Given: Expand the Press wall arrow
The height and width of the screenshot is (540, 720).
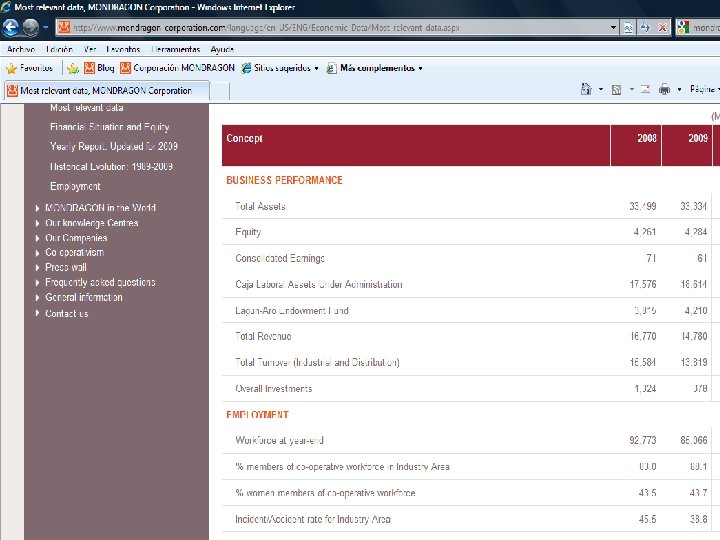Looking at the screenshot, I should point(37,267).
